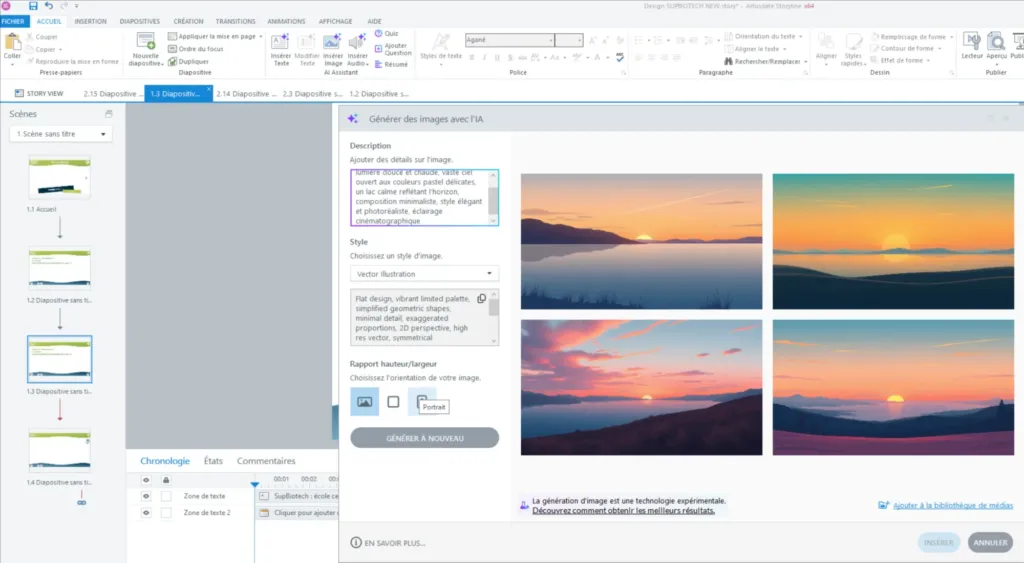
Task: Open the TRANSITIONS ribbon tab
Action: [235, 20]
